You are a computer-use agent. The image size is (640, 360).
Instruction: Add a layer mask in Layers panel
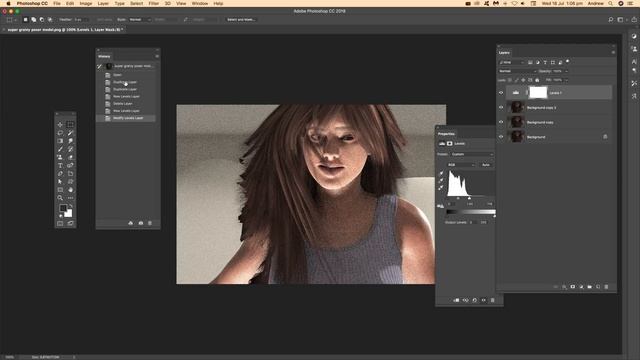(x=573, y=287)
